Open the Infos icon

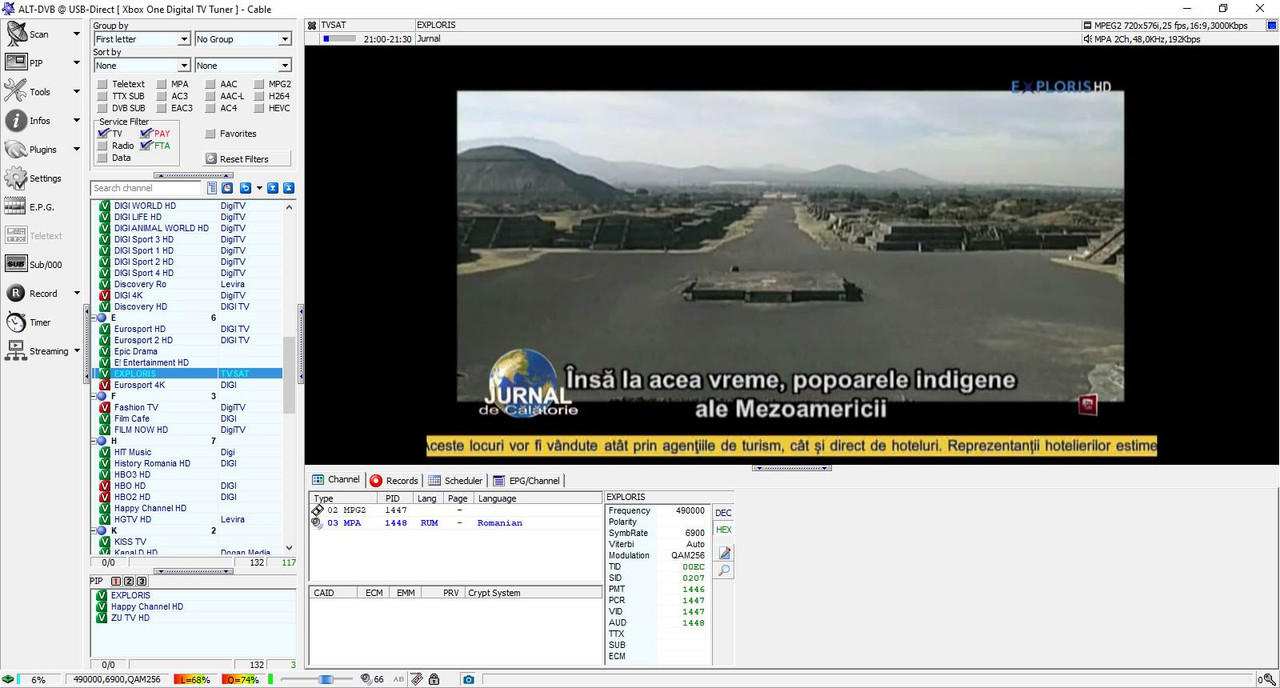coord(15,120)
